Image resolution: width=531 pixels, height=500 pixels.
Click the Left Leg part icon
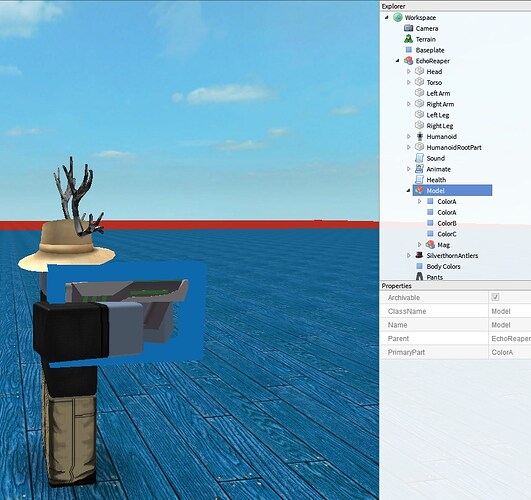420,114
